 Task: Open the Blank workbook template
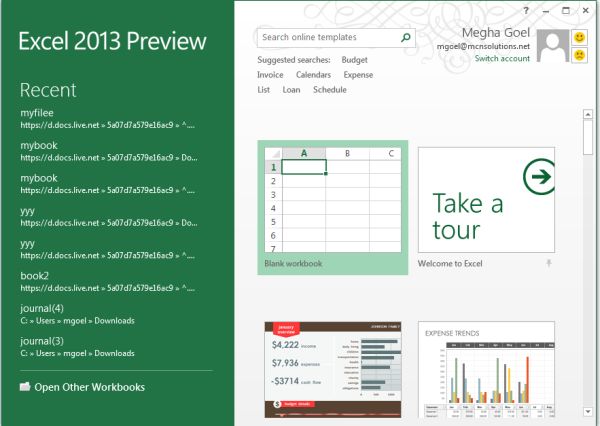pos(333,207)
